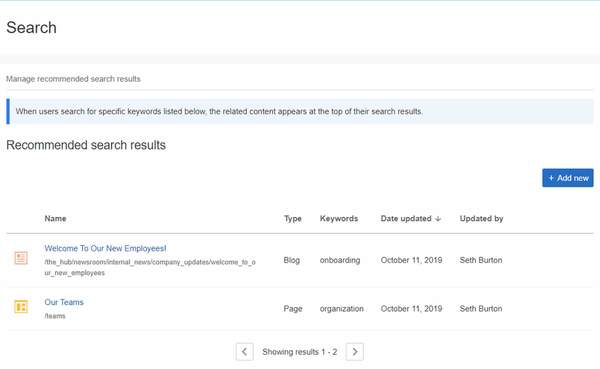The width and height of the screenshot is (600, 369).
Task: Click the Updated by column header
Action: [481, 219]
